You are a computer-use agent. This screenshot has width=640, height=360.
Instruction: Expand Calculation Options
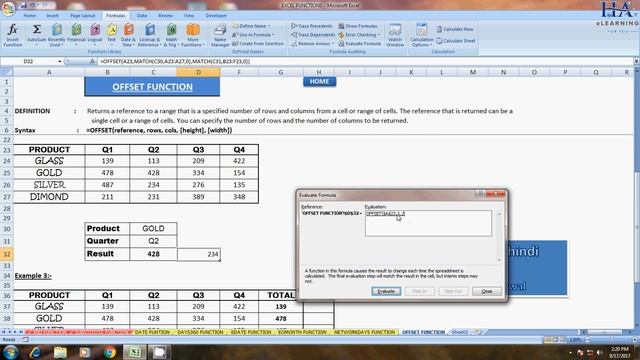tap(422, 35)
